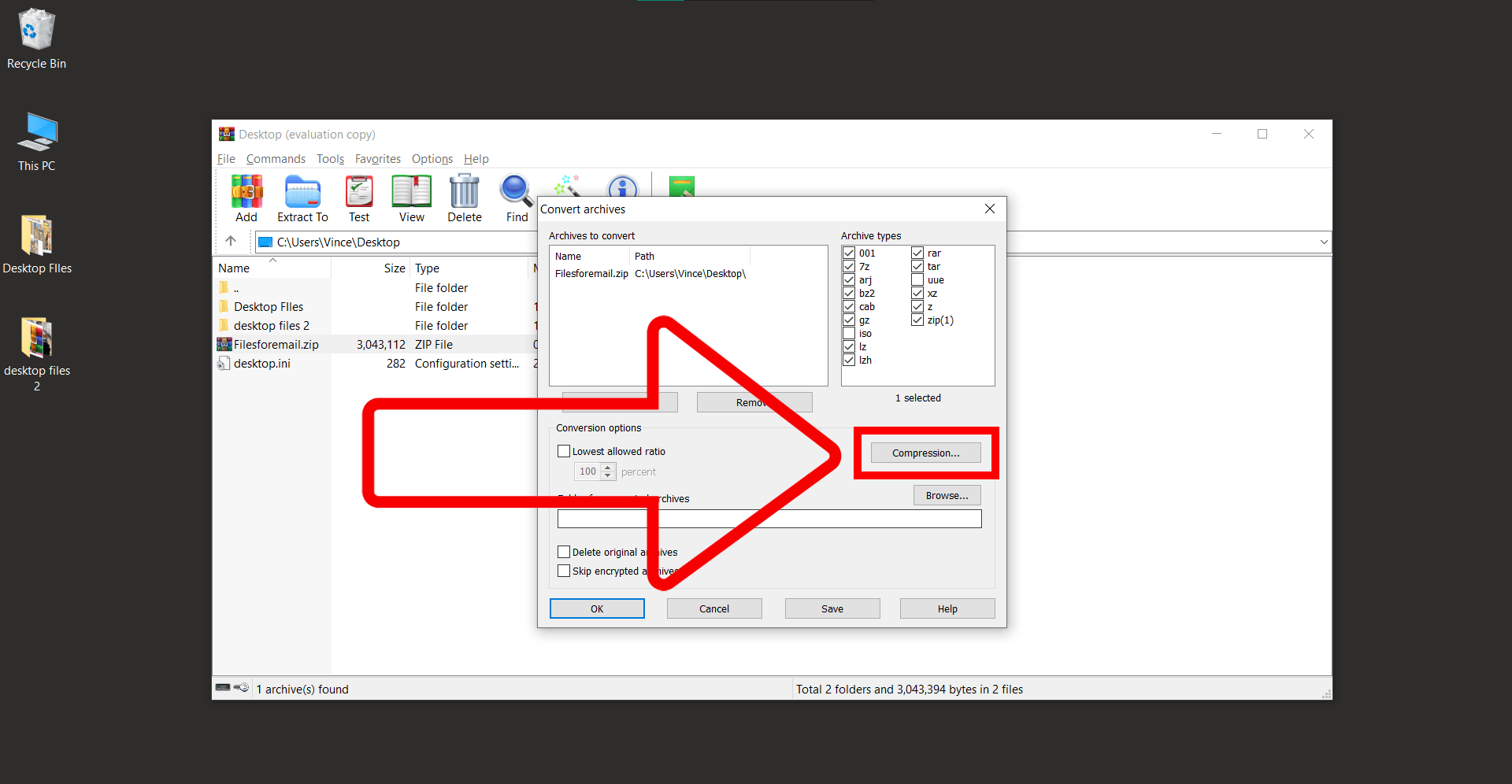Select the Add archive tool

pyautogui.click(x=246, y=197)
